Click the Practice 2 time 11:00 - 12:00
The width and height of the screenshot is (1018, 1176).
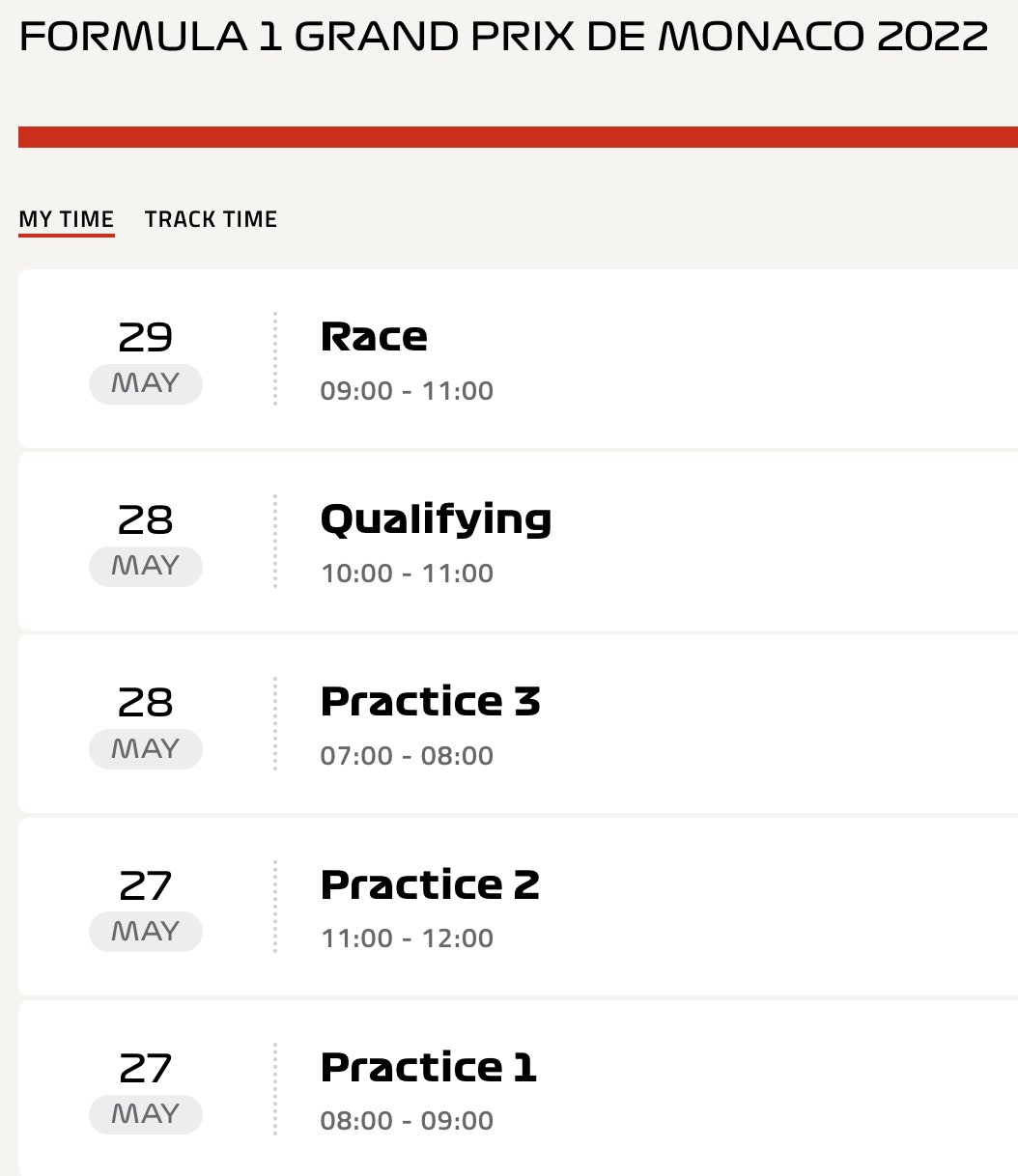tap(407, 938)
